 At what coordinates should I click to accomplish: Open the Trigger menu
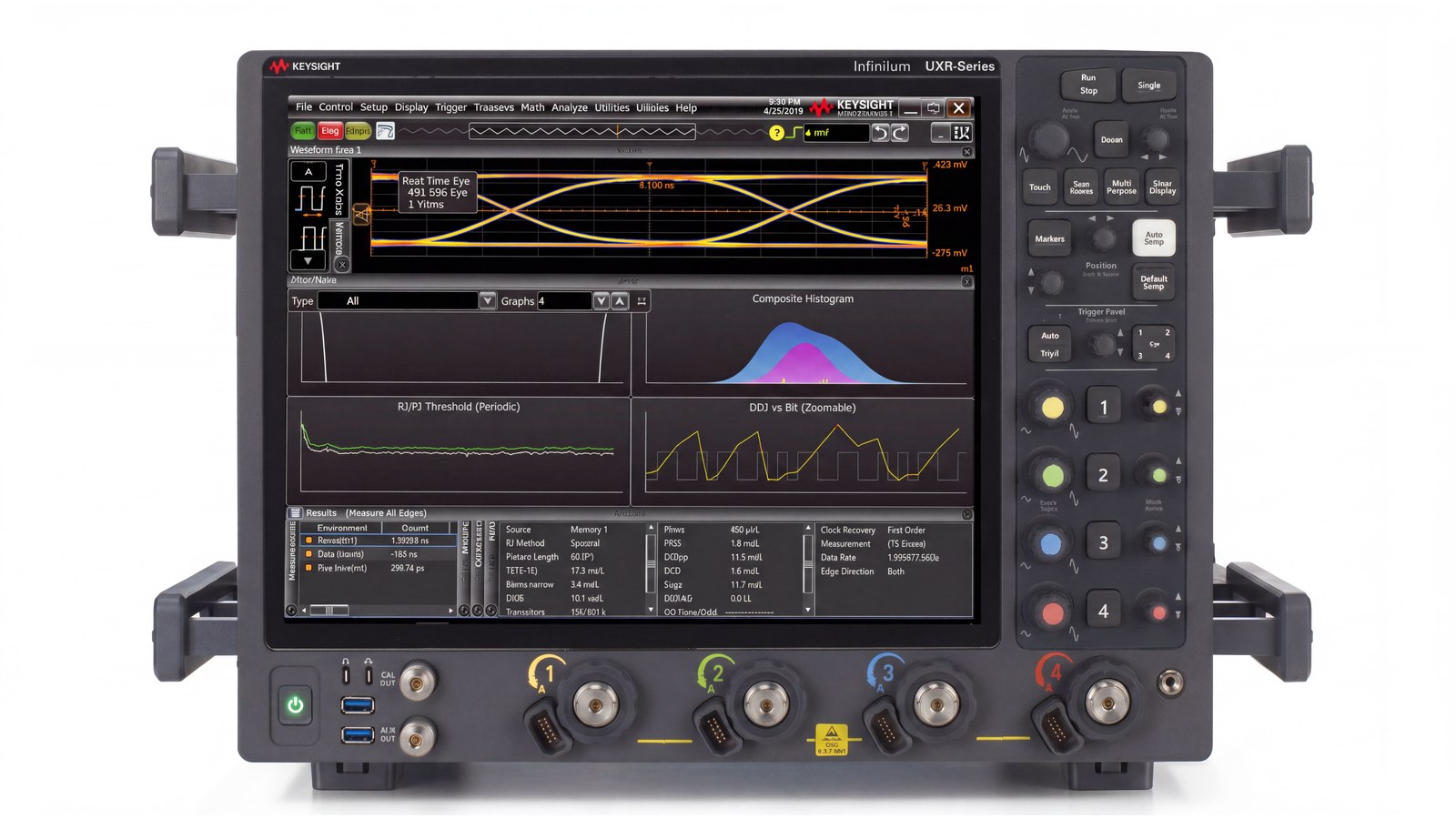[x=450, y=106]
